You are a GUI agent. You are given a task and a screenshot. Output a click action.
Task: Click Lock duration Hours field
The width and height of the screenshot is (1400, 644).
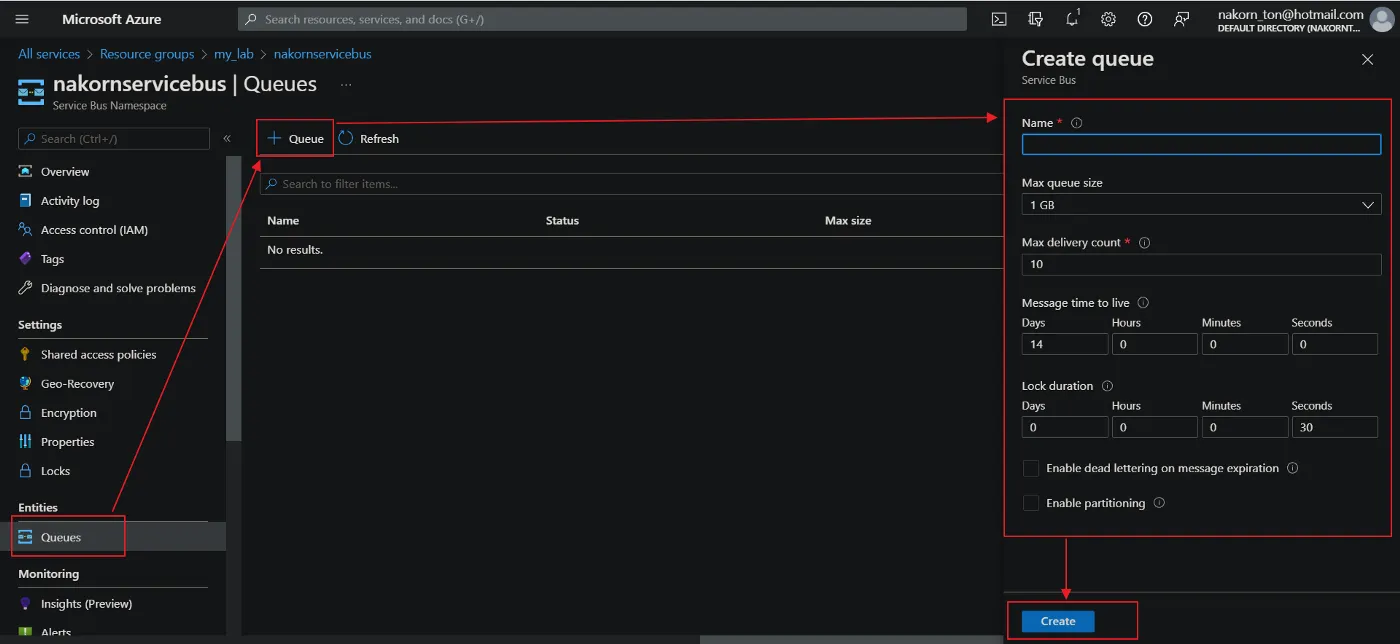(x=1155, y=427)
